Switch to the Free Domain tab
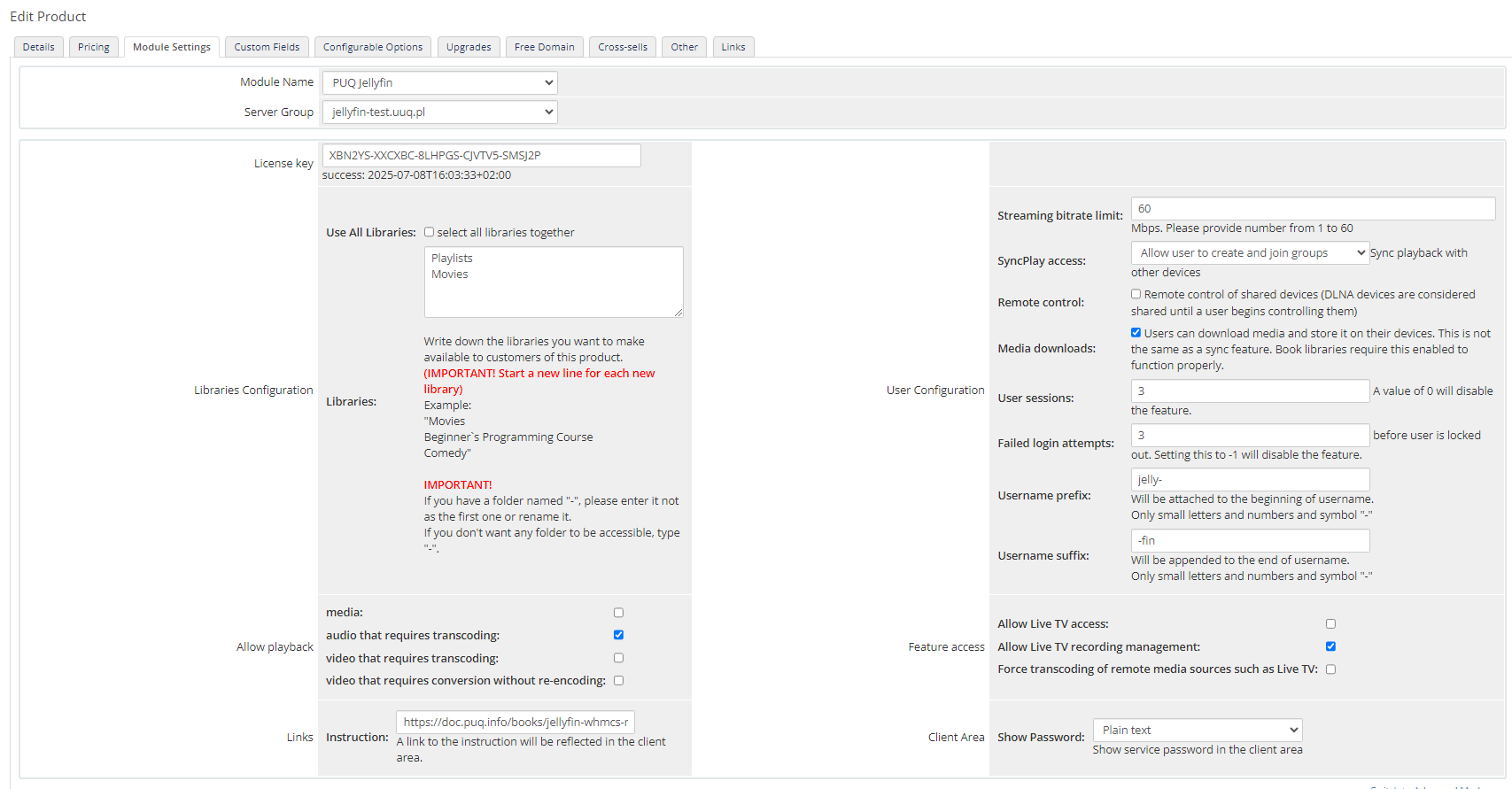This screenshot has width=1512, height=789. point(545,47)
